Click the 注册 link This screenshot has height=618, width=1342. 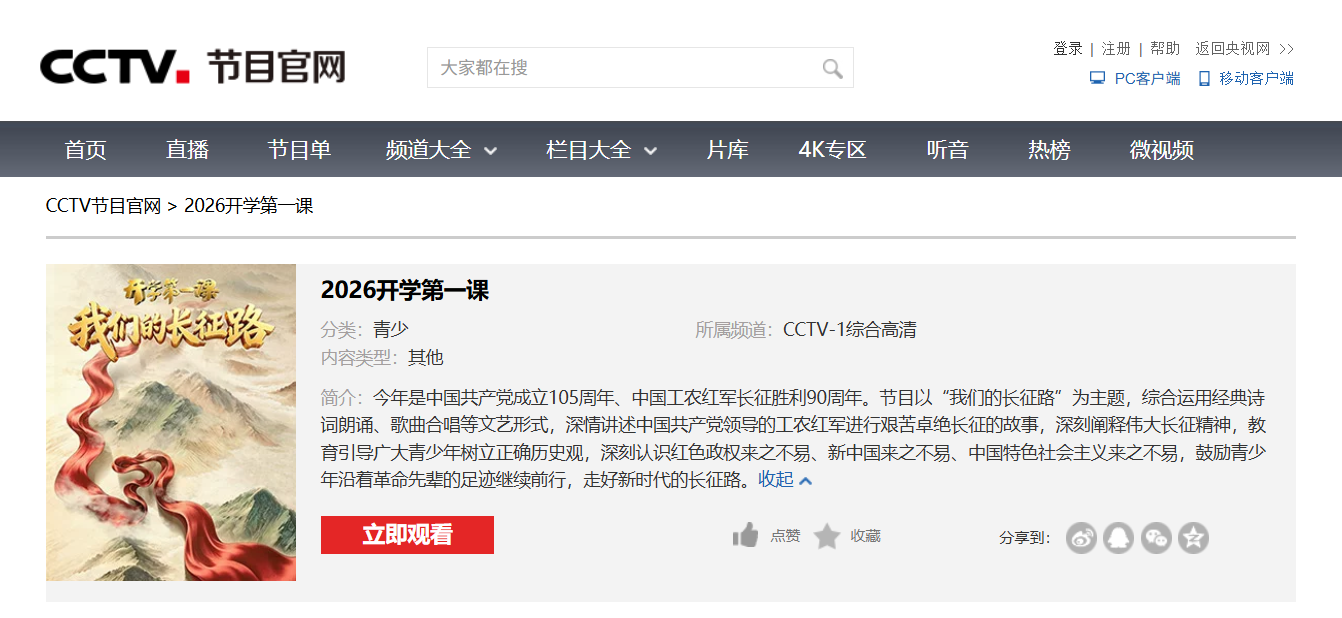tap(1116, 48)
